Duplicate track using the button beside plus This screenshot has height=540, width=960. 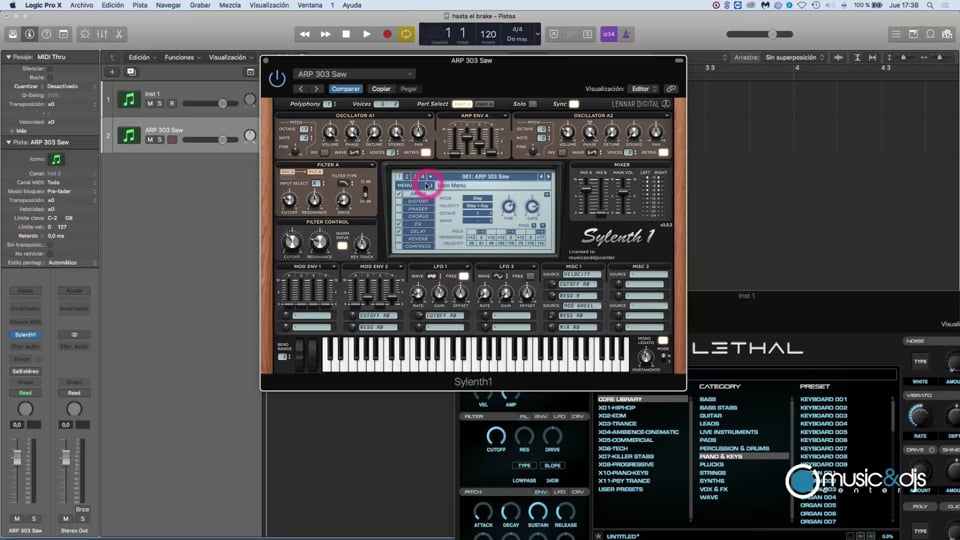(x=131, y=72)
